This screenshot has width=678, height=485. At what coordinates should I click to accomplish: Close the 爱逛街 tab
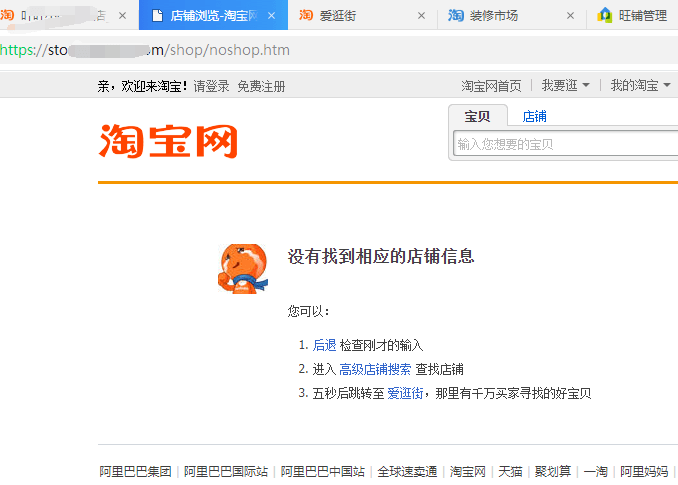pyautogui.click(x=421, y=16)
